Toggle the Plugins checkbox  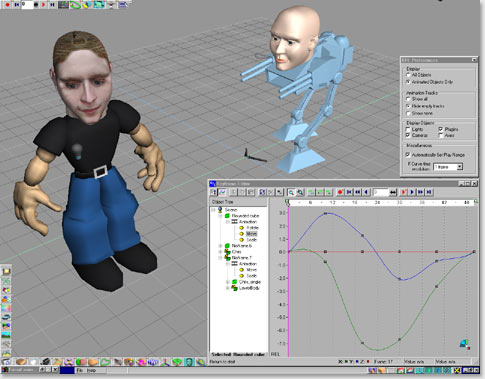pyautogui.click(x=441, y=129)
